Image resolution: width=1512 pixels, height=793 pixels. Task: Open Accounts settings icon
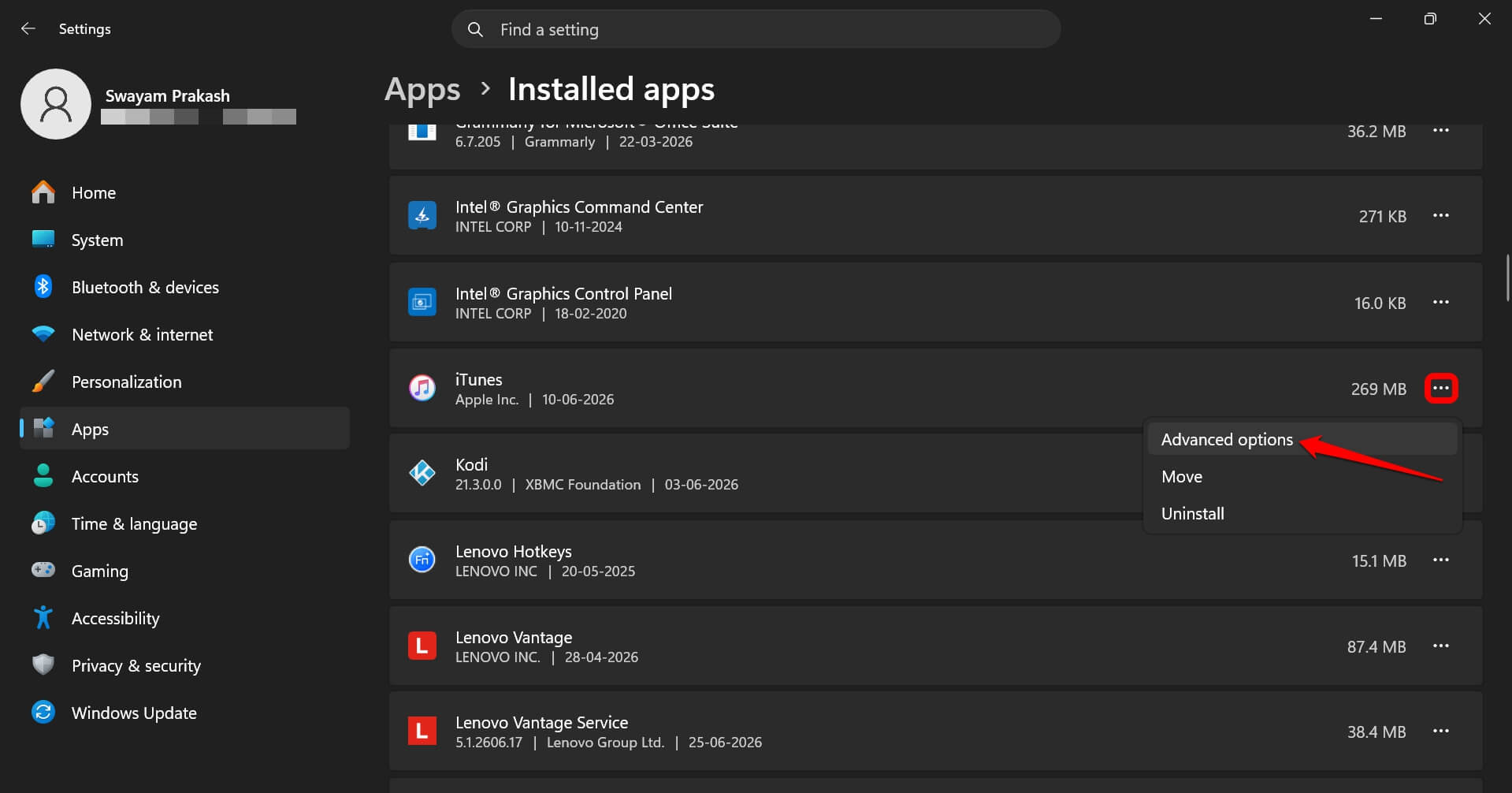click(43, 476)
